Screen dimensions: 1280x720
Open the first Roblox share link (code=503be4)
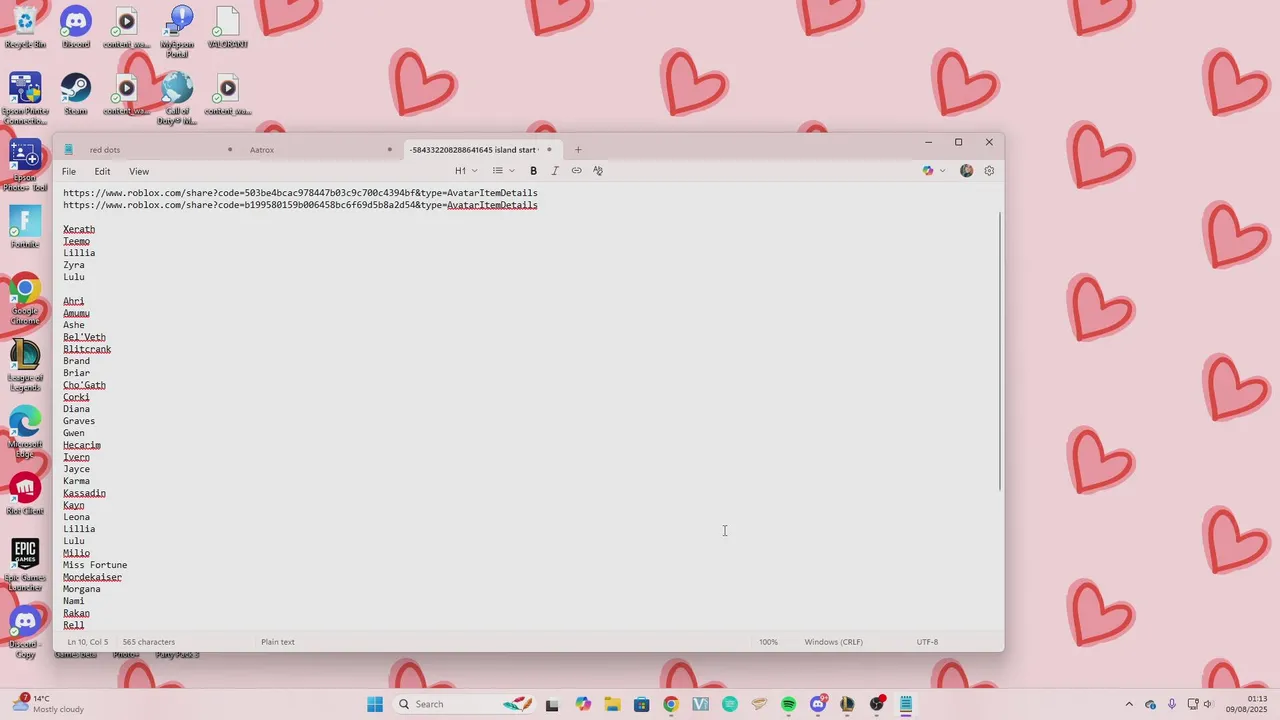tap(300, 193)
